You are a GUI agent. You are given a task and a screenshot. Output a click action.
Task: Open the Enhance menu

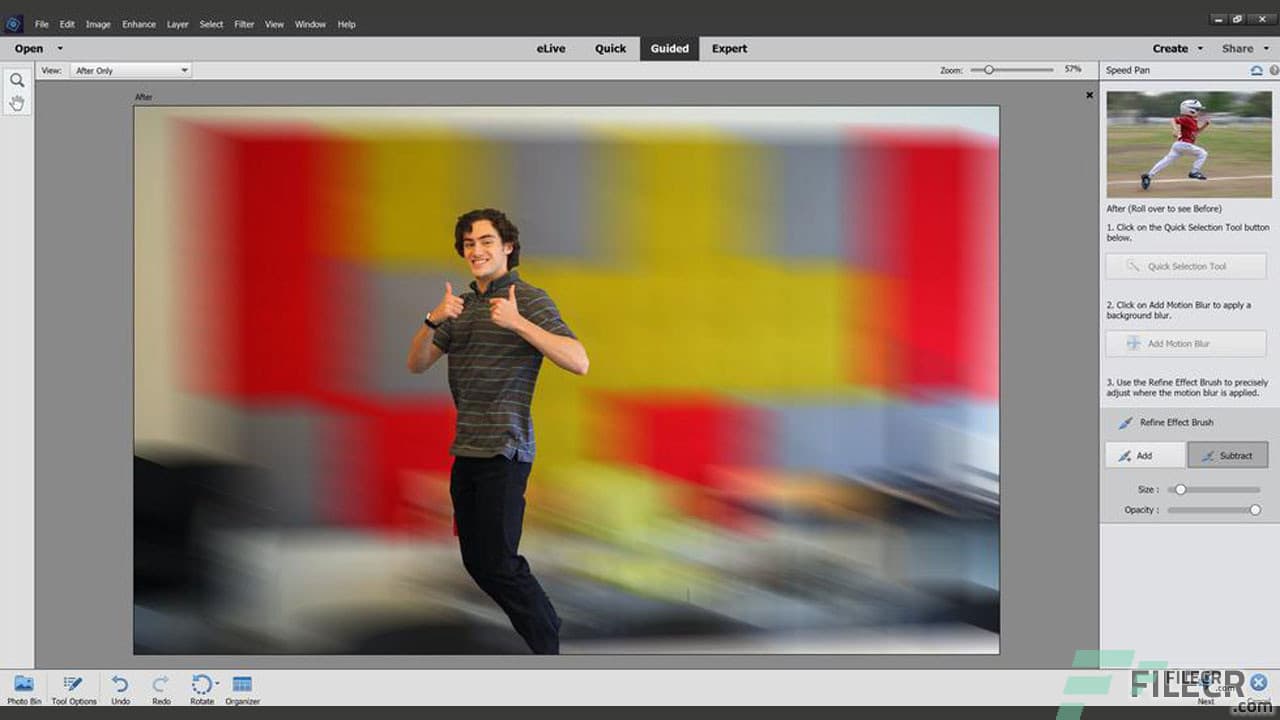(x=139, y=24)
